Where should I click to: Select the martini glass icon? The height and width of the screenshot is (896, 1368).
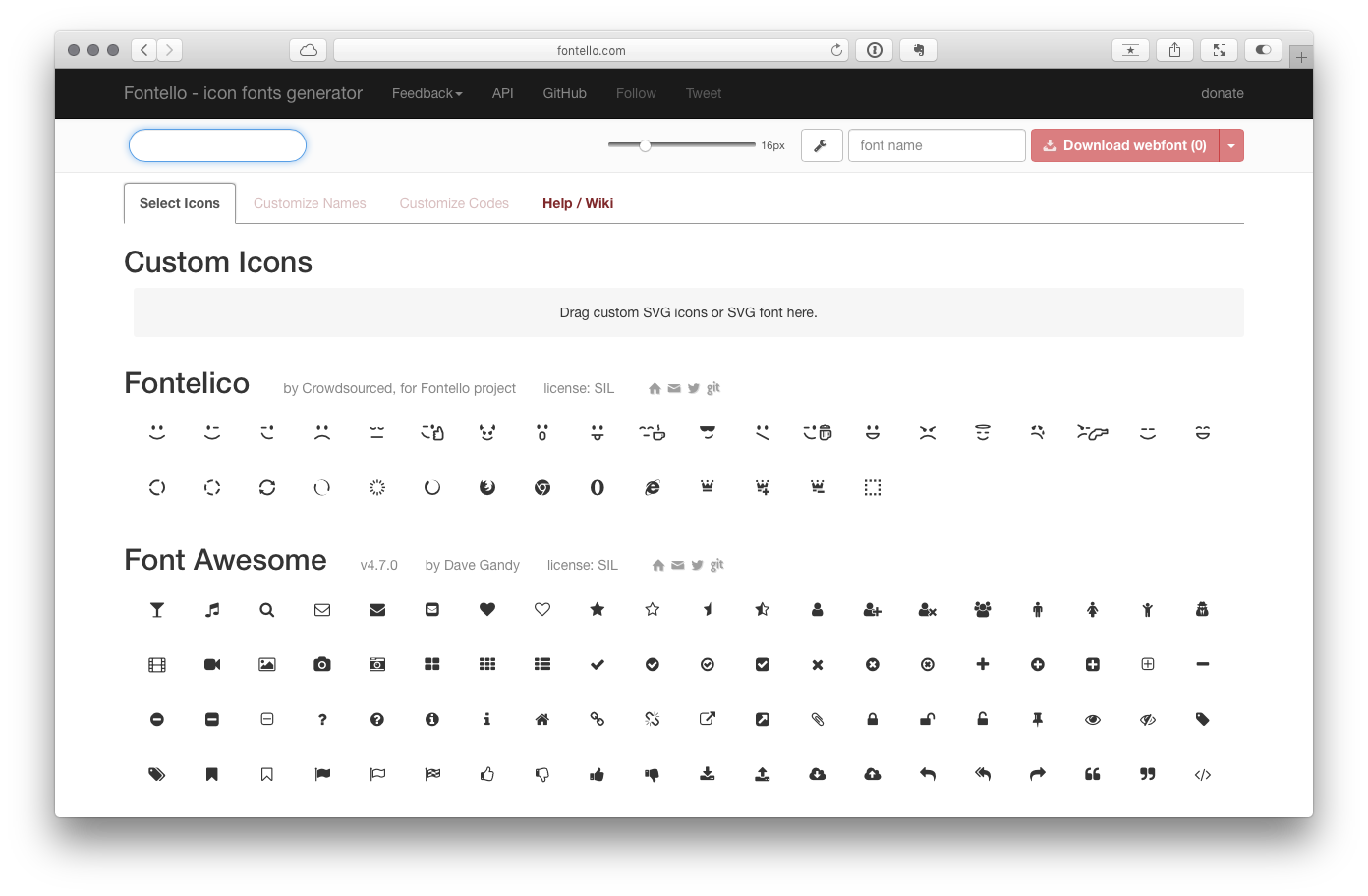157,610
